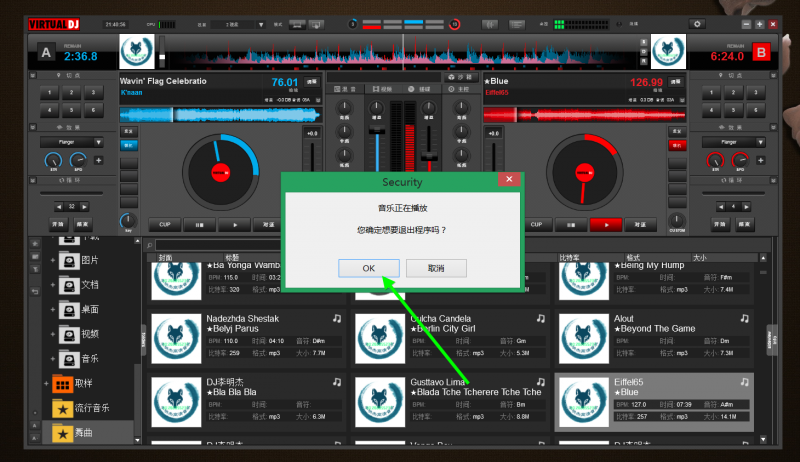Click the red record timer icon
The image size is (800, 462).
point(454,24)
